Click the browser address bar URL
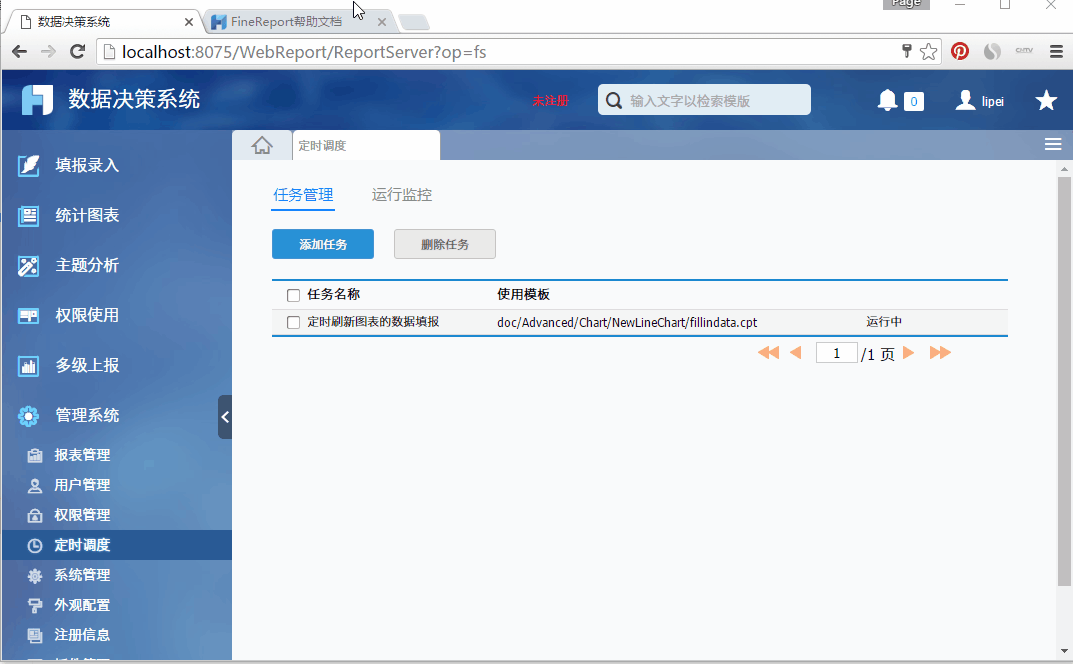1073x664 pixels. click(304, 52)
